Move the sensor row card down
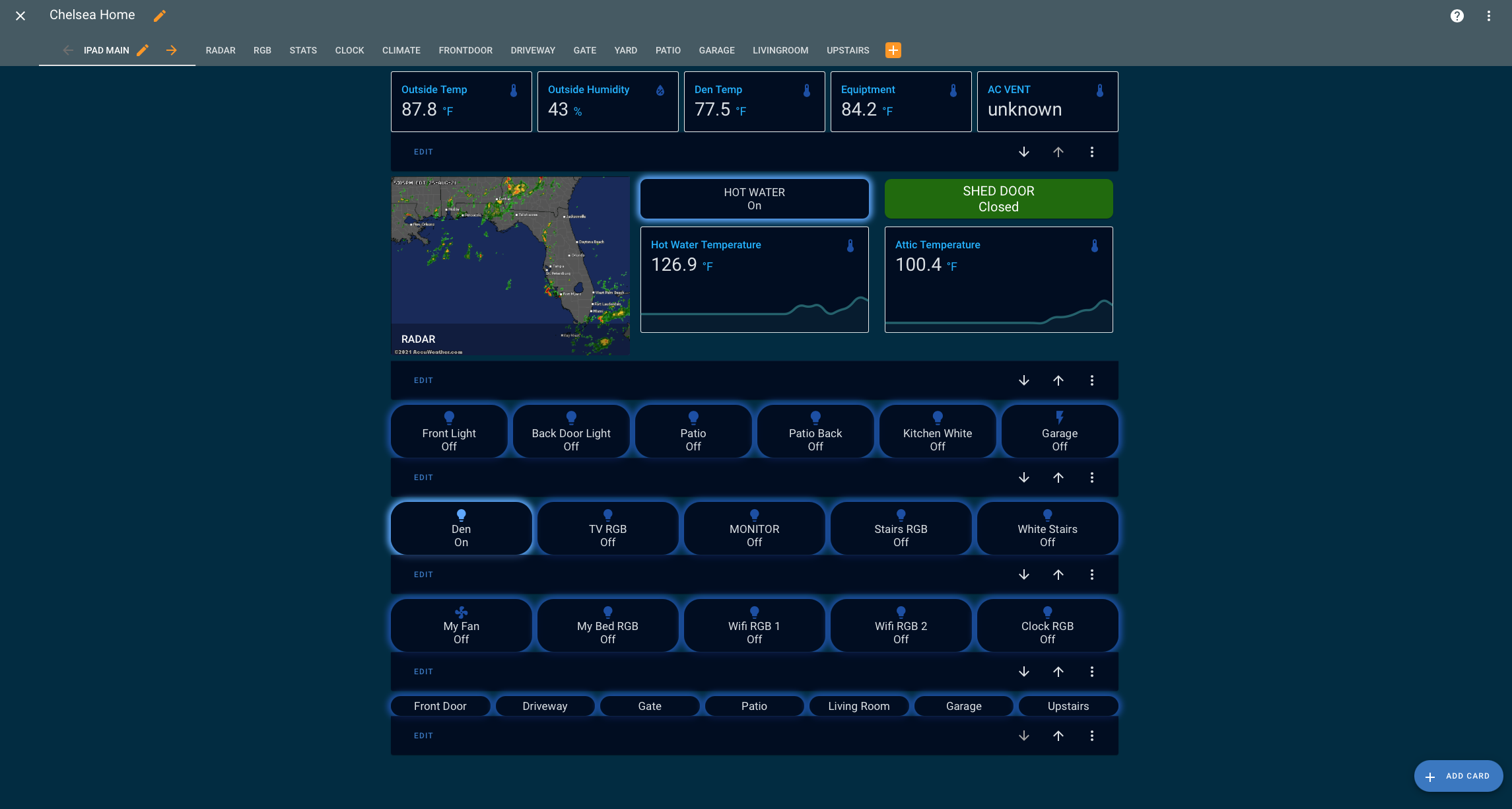The image size is (1512, 809). (x=1023, y=152)
